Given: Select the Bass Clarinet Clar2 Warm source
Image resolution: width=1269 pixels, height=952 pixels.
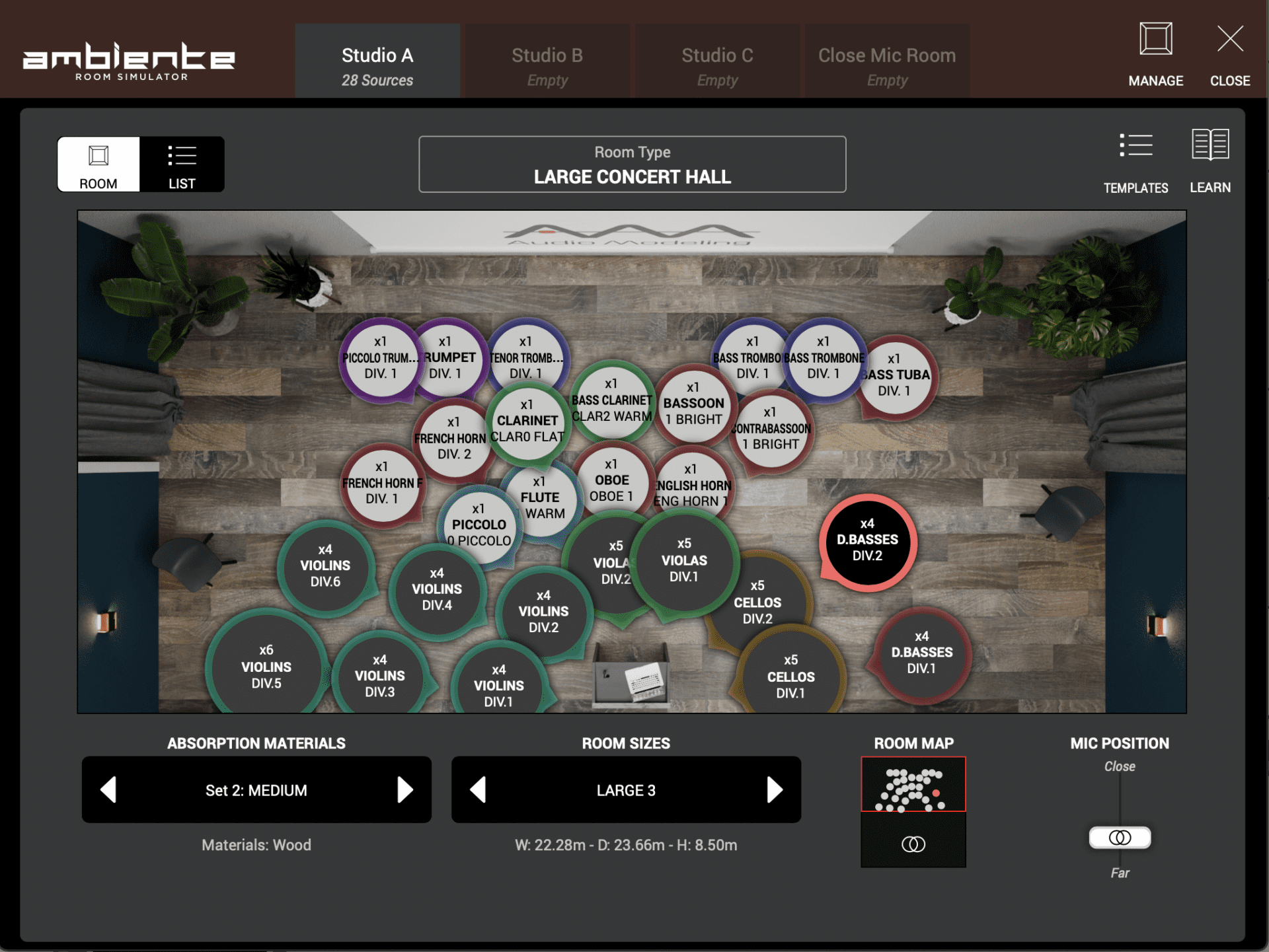Looking at the screenshot, I should [x=612, y=402].
